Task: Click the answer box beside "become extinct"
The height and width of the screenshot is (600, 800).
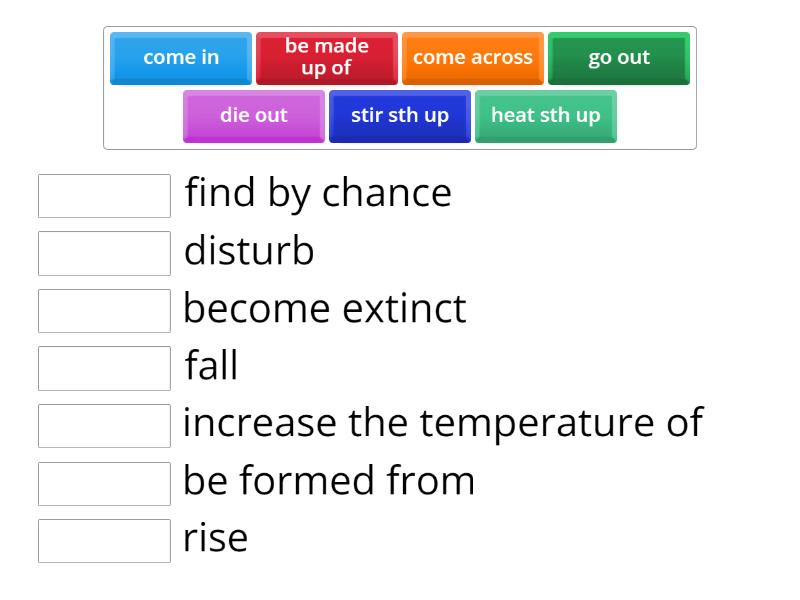Action: click(104, 311)
